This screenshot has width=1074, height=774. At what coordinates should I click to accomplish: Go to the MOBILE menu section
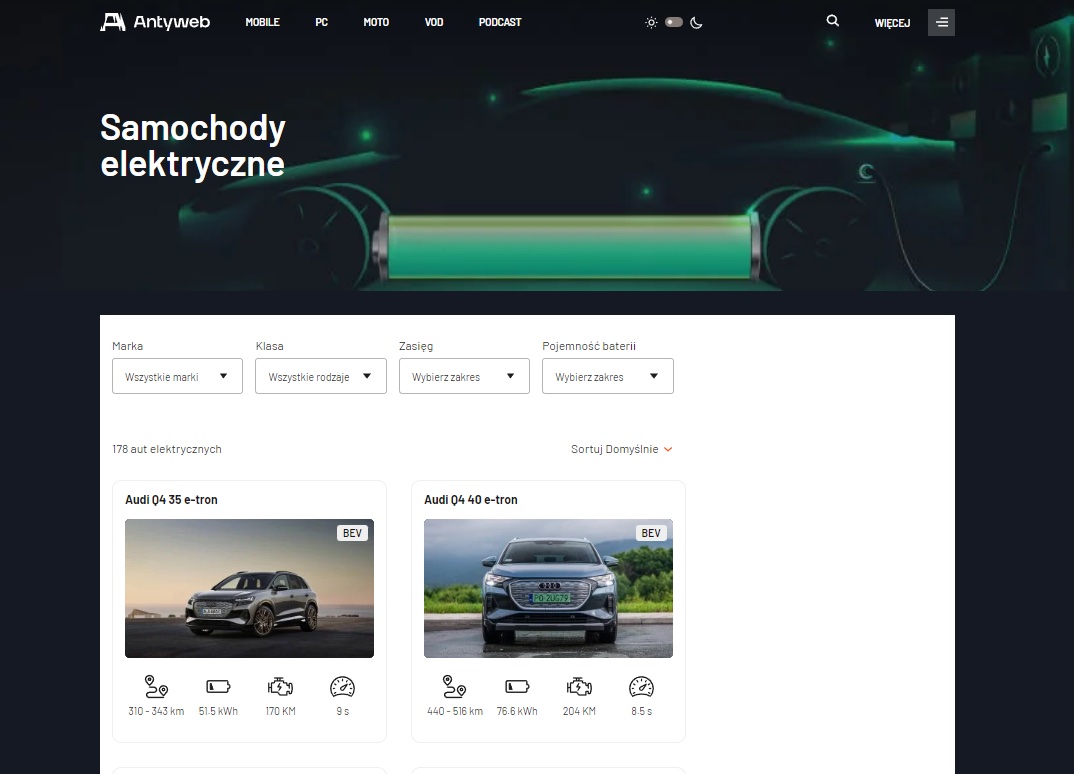pyautogui.click(x=262, y=22)
